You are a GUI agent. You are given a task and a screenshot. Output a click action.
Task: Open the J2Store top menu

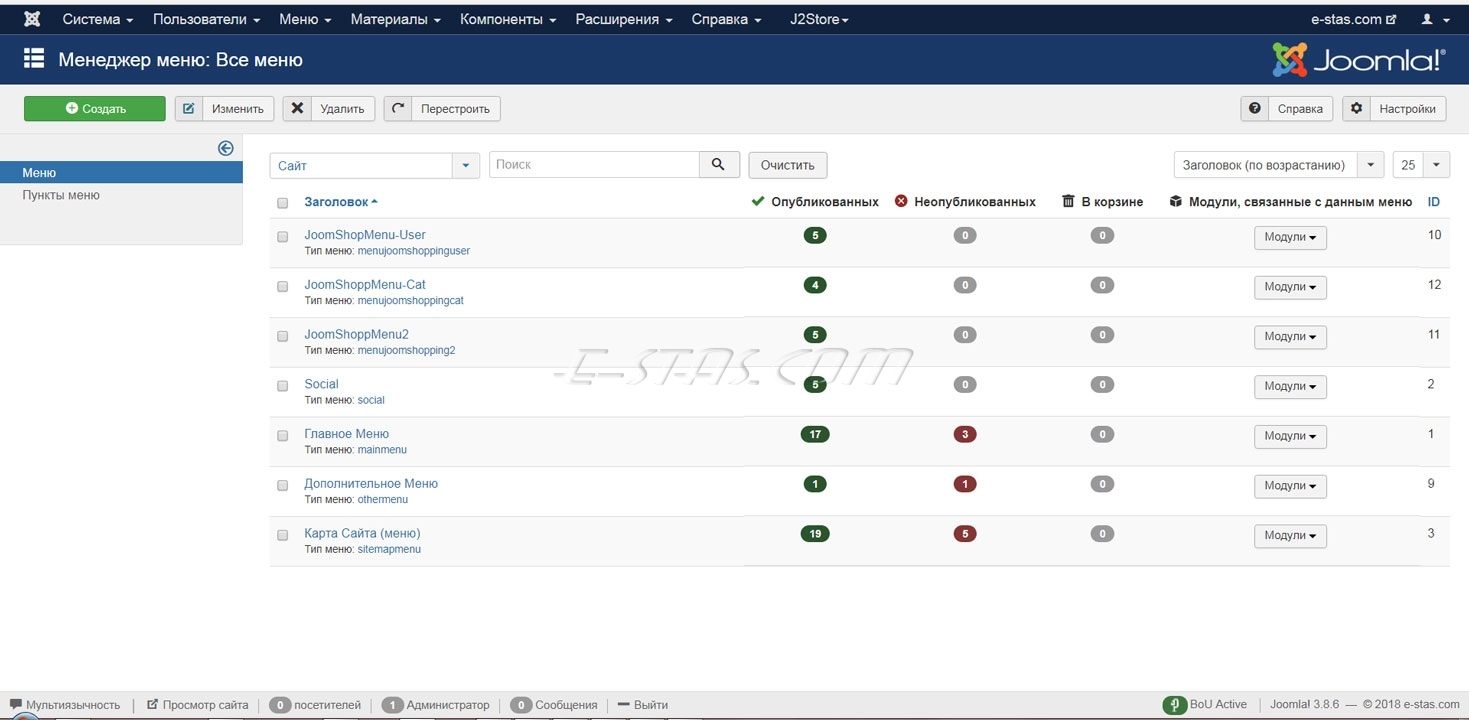click(x=819, y=19)
